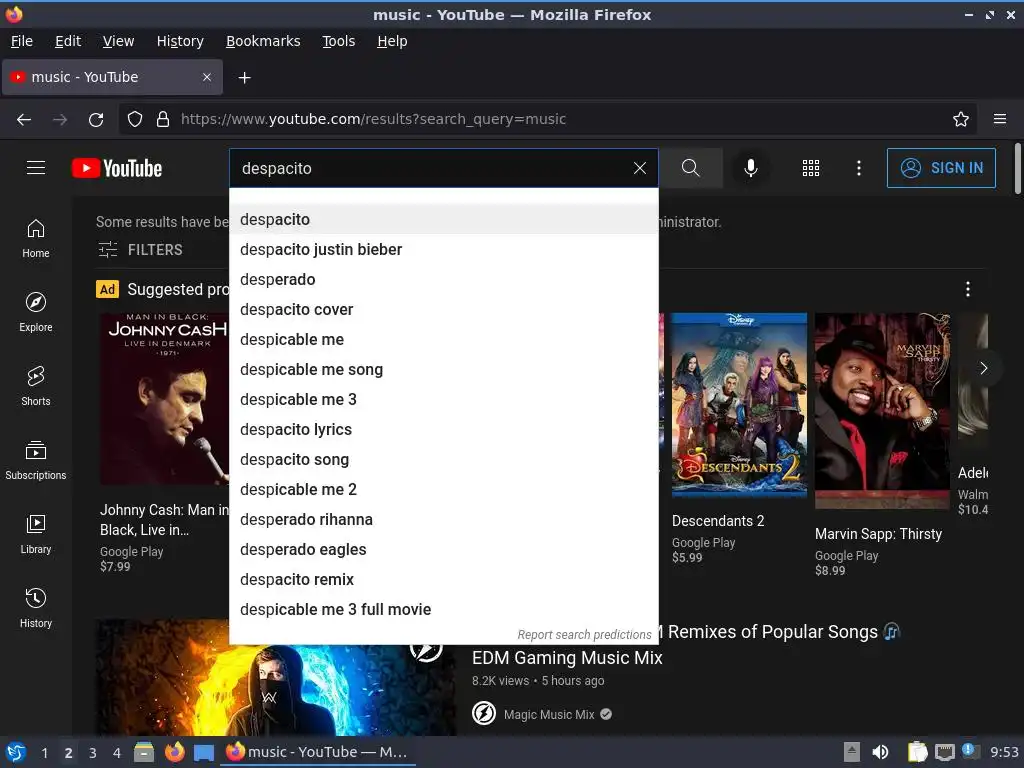Screen dimensions: 1024x768
Task: Open the View menu
Action: tap(118, 41)
